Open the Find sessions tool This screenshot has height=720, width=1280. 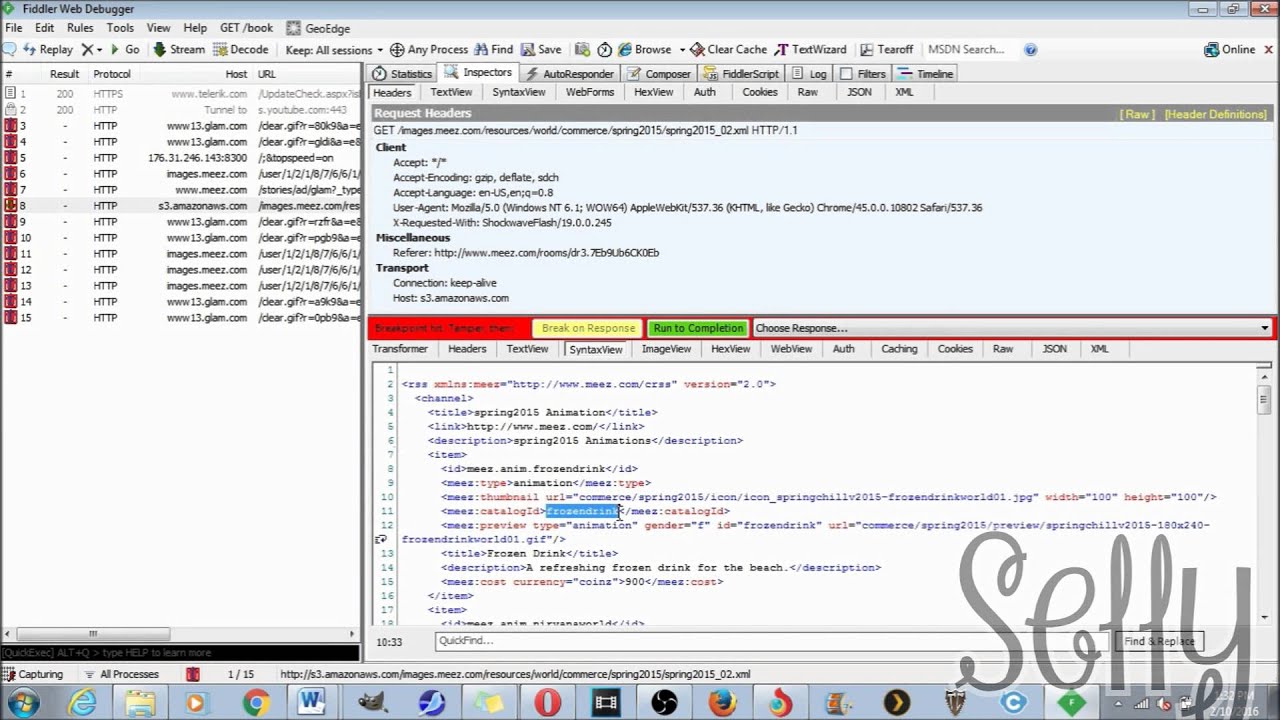coord(493,49)
